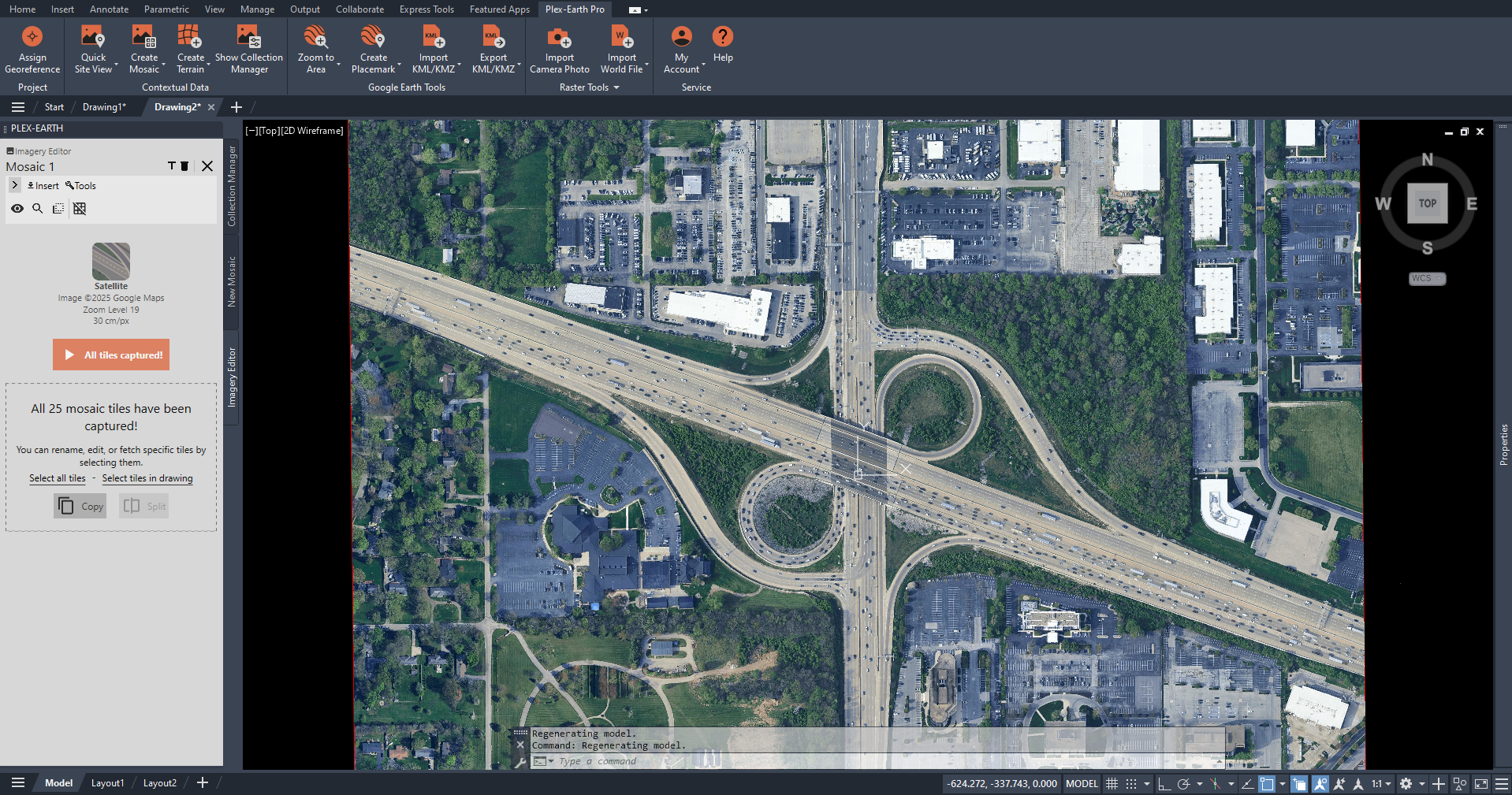Open status bar customization menu icon
Viewport: 1512px width, 795px height.
[x=1501, y=784]
